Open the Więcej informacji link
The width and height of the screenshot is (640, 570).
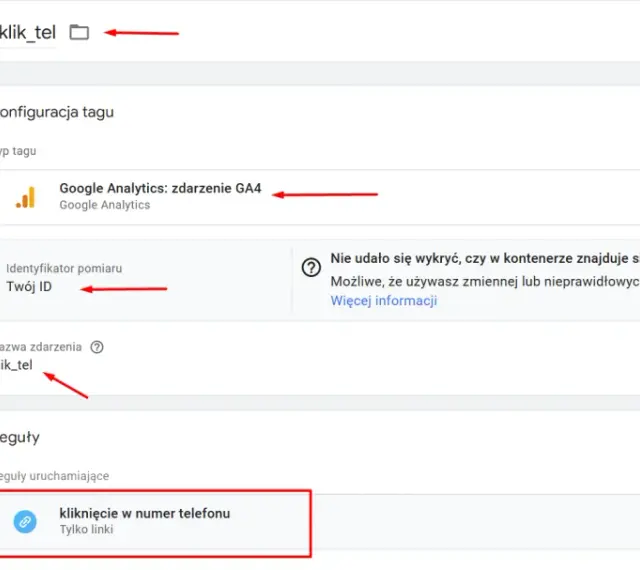(x=384, y=301)
